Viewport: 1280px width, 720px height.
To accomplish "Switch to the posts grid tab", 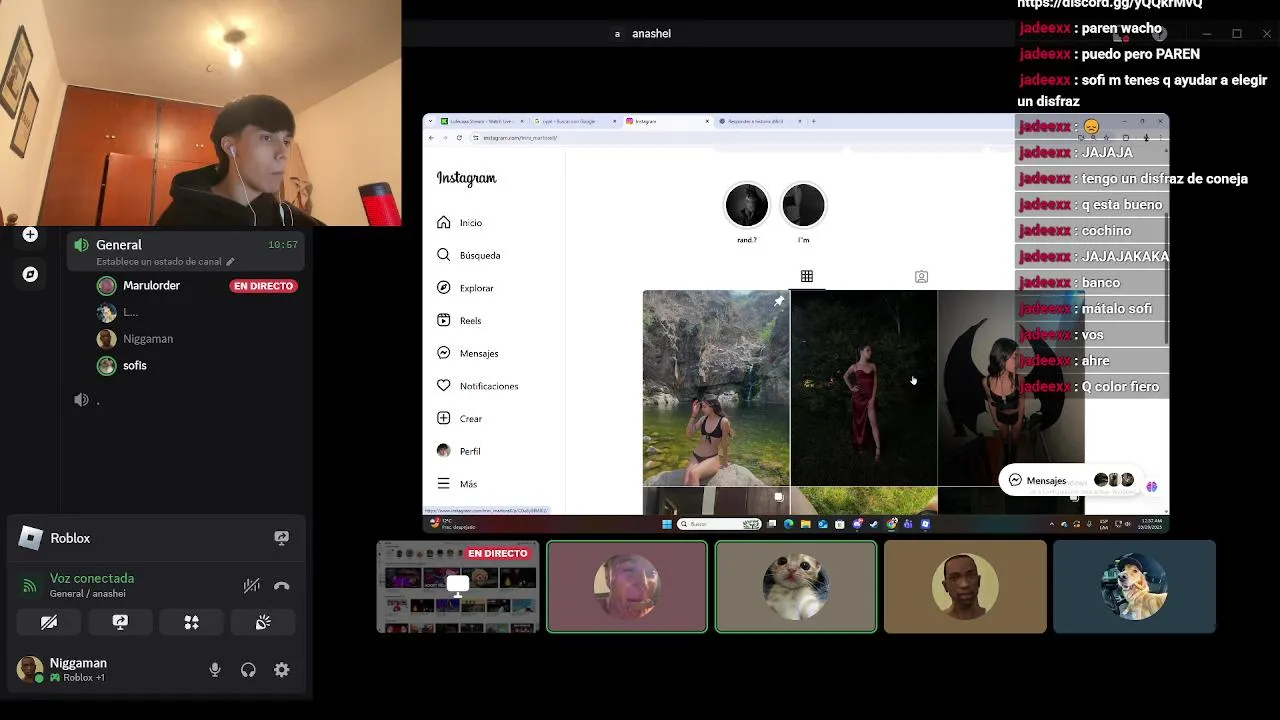I will [x=806, y=276].
